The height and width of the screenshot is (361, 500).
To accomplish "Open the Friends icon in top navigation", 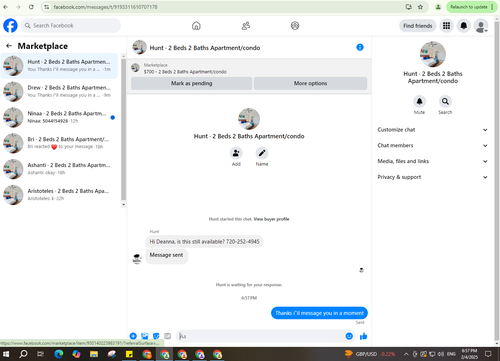I will pyautogui.click(x=246, y=26).
